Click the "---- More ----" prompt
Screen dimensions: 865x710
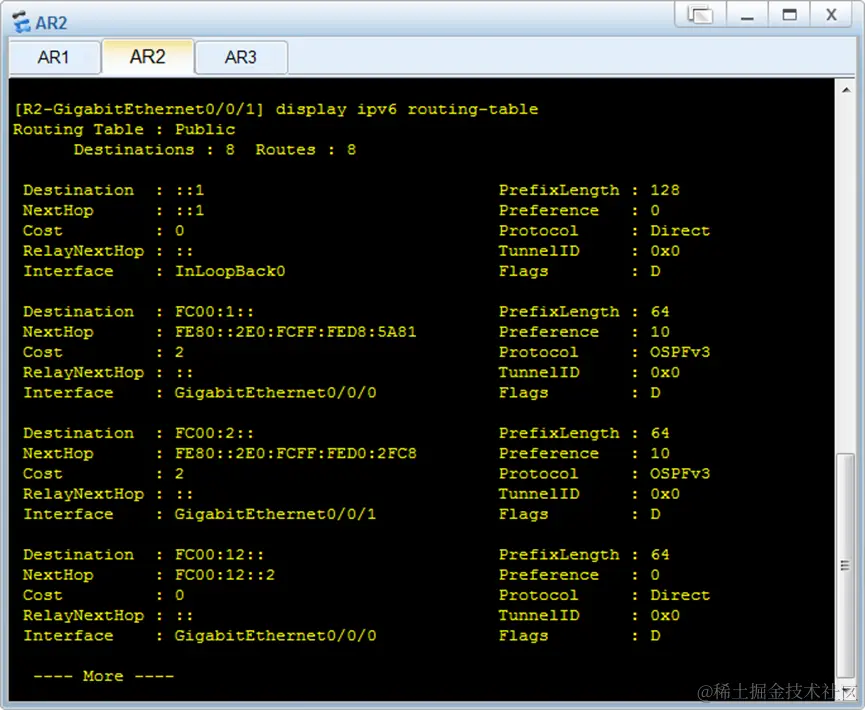[x=104, y=676]
